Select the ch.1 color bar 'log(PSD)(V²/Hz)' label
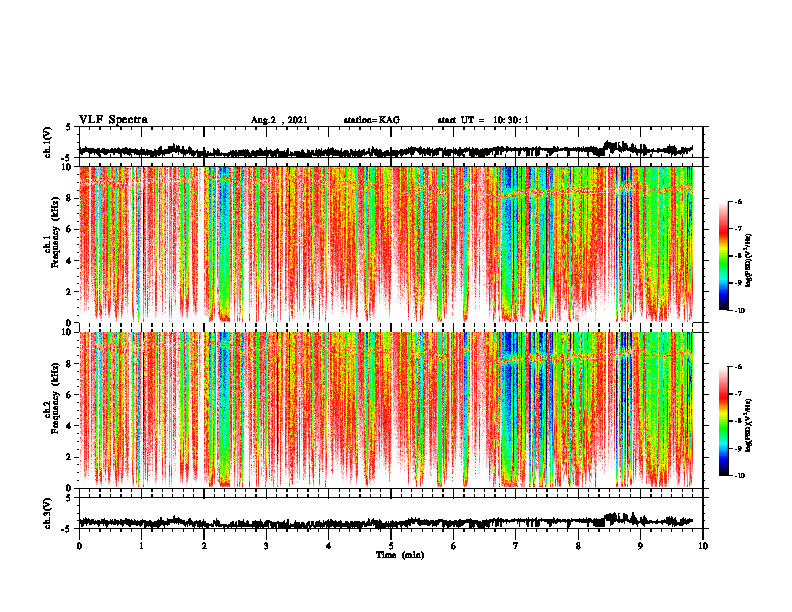The image size is (792, 612). (x=749, y=261)
